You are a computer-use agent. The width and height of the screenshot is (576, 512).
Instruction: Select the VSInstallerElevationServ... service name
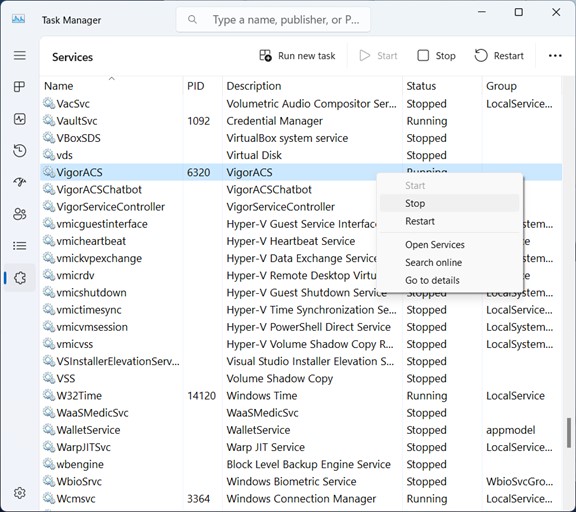point(118,361)
